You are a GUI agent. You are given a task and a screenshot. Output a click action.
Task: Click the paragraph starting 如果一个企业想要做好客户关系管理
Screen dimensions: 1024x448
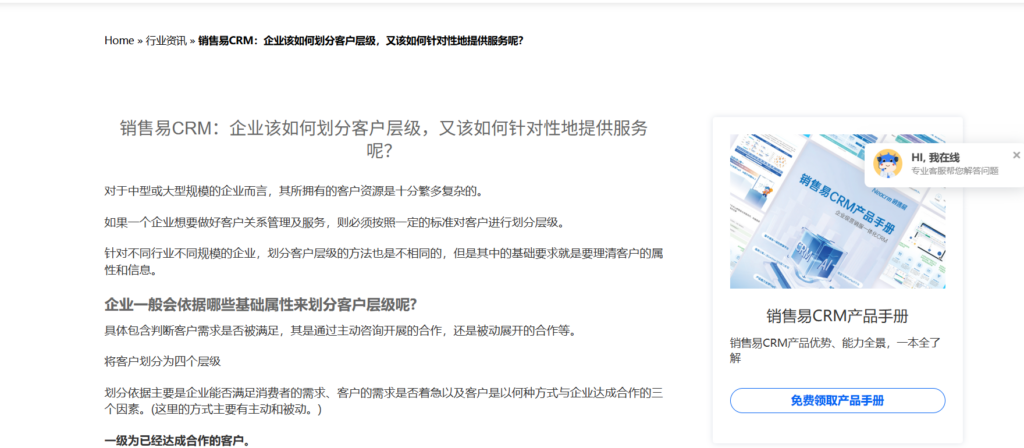click(x=334, y=222)
